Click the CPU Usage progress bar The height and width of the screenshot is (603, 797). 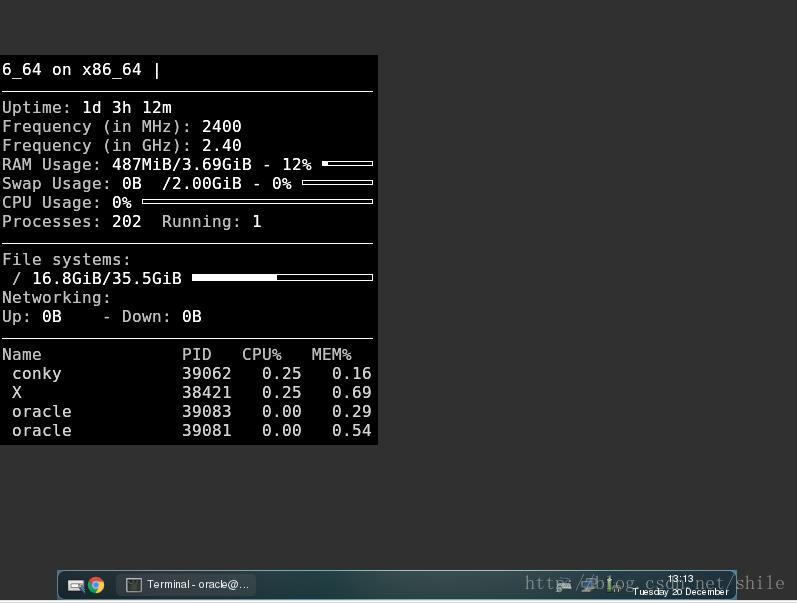[x=257, y=202]
